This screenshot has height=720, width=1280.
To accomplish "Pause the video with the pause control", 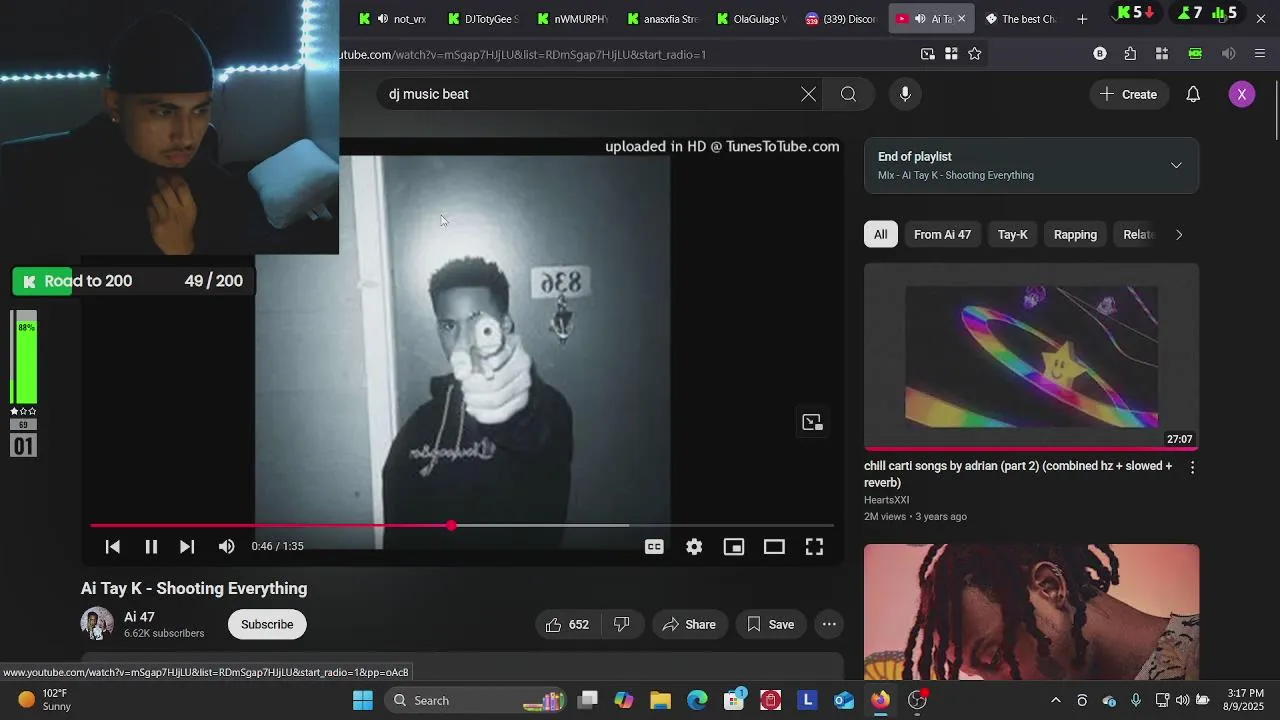I will [151, 546].
